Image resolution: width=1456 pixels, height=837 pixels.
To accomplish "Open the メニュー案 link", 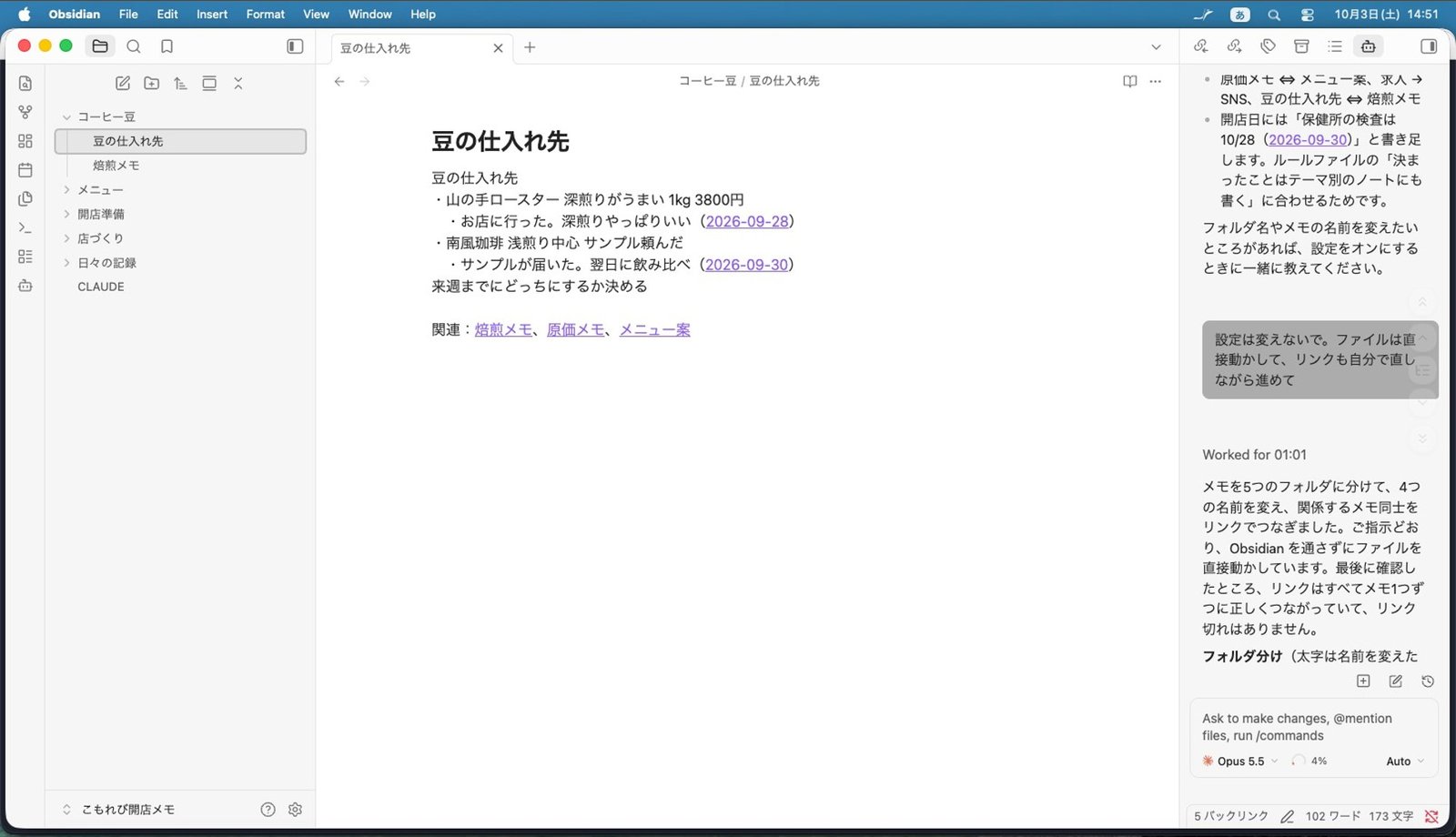I will pos(655,329).
